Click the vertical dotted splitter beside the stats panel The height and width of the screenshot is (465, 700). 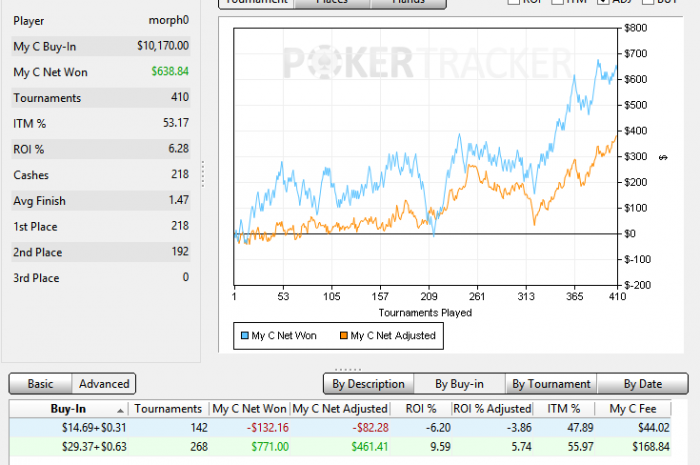[203, 174]
